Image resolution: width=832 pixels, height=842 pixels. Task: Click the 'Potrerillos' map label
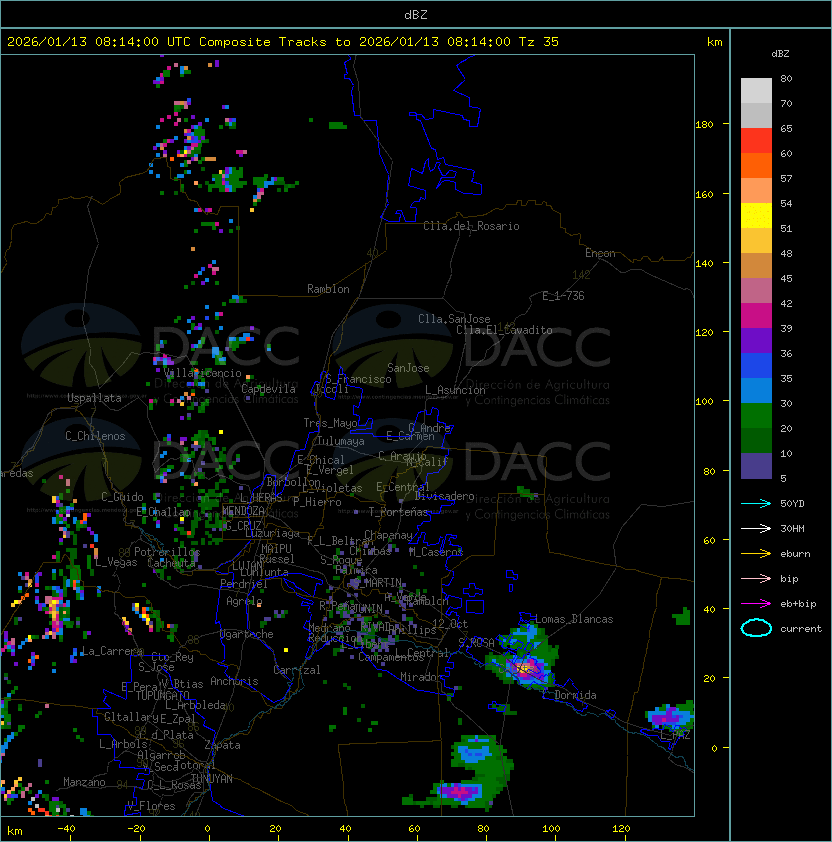(x=167, y=551)
